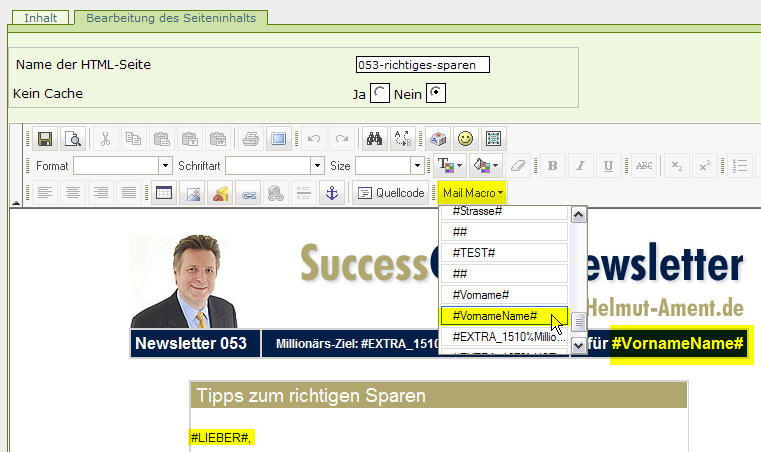Select Ja for Kein Cache
This screenshot has height=452, width=761.
click(x=380, y=94)
